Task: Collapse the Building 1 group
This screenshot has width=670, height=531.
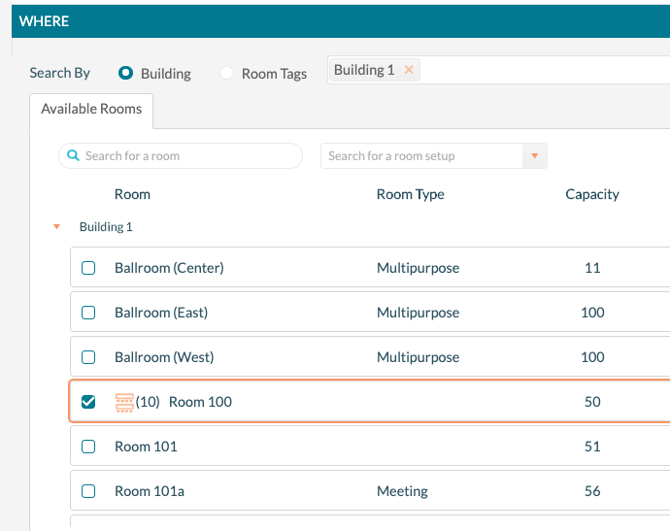Action: 56,227
